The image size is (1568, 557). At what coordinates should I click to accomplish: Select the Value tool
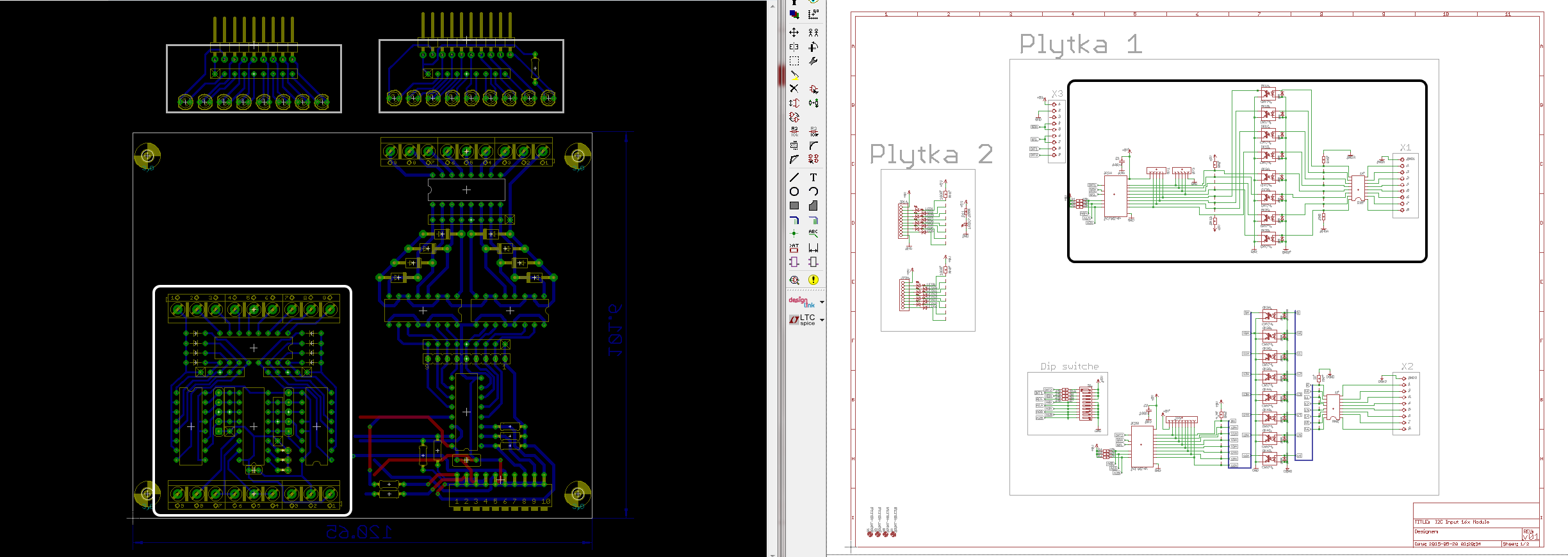click(813, 131)
